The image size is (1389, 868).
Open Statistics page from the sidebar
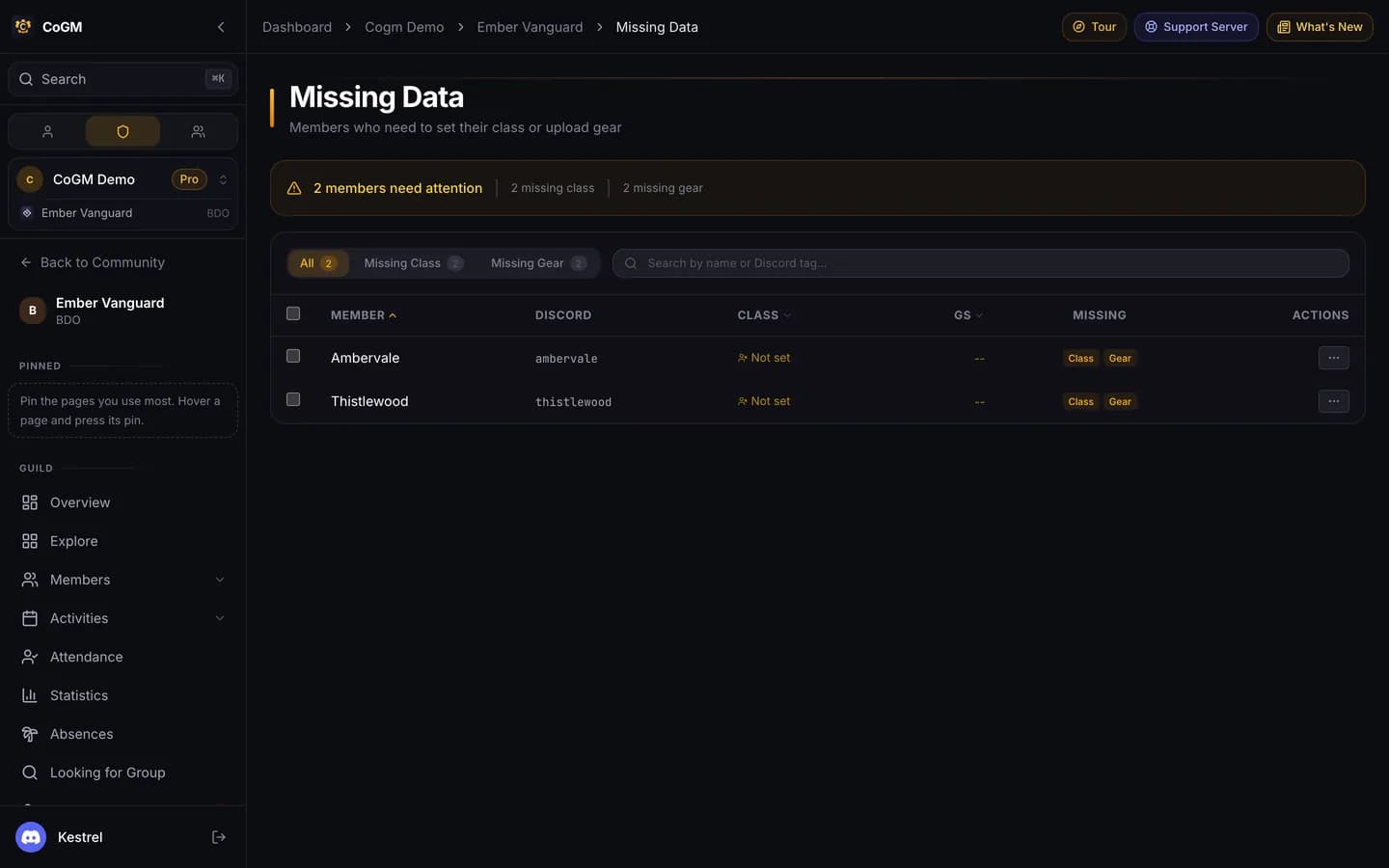123,695
